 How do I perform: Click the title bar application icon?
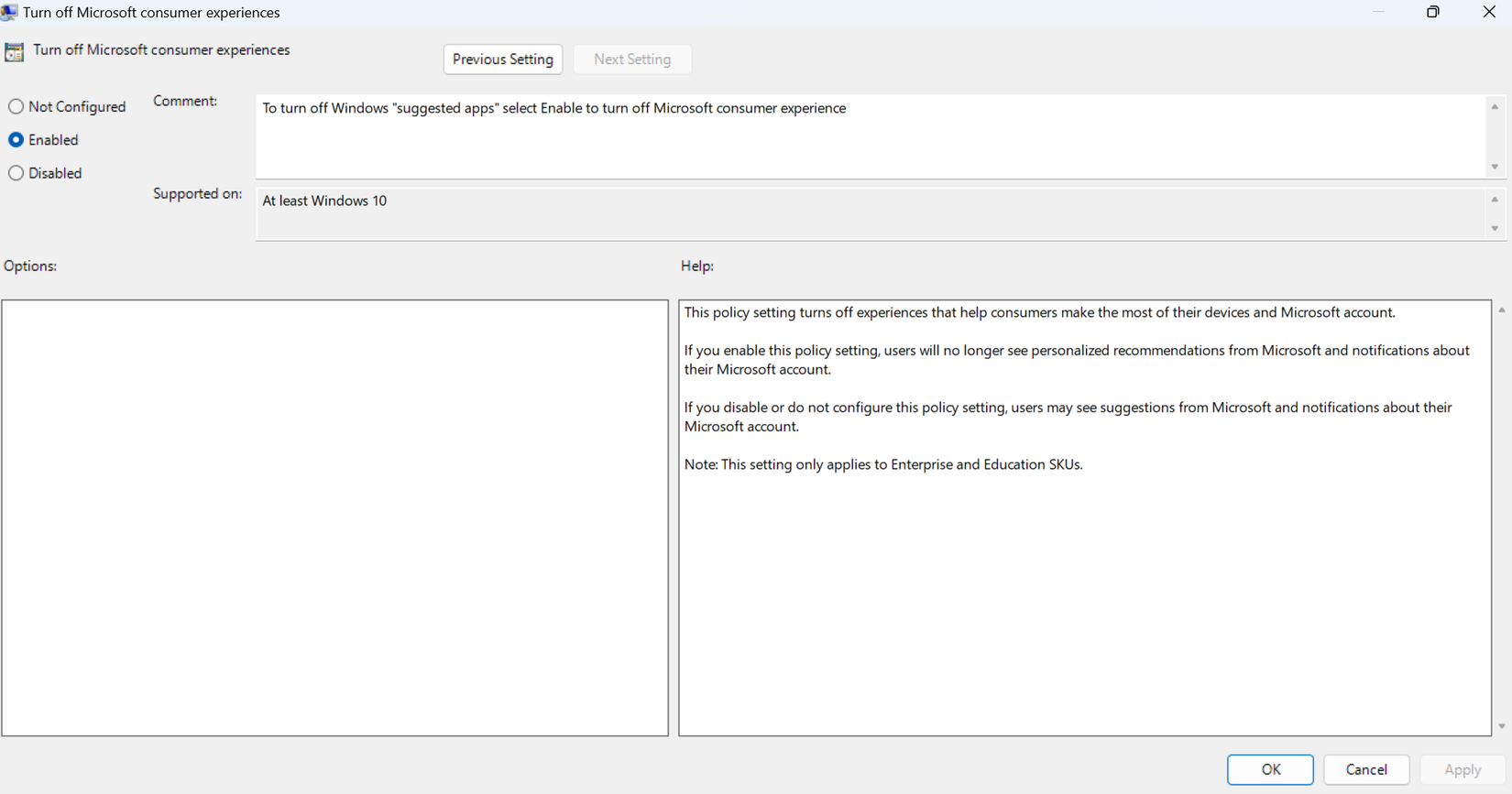pyautogui.click(x=9, y=12)
